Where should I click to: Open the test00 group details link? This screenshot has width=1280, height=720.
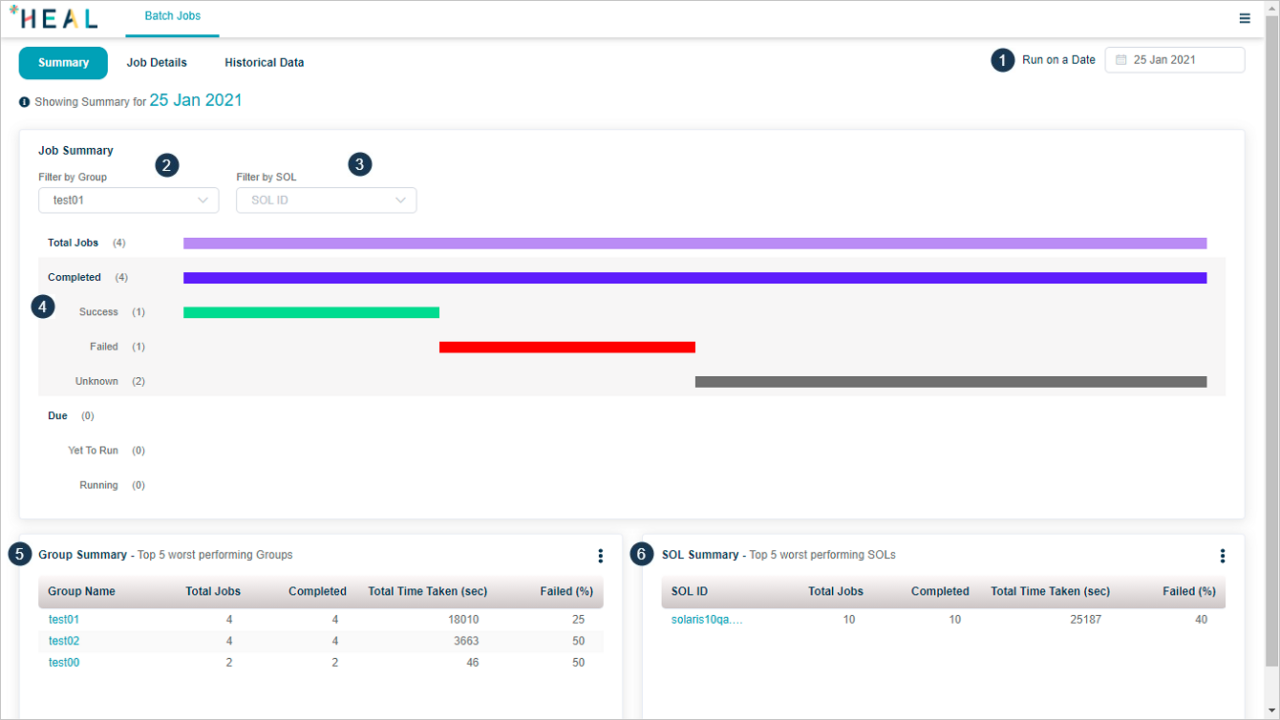(x=63, y=662)
